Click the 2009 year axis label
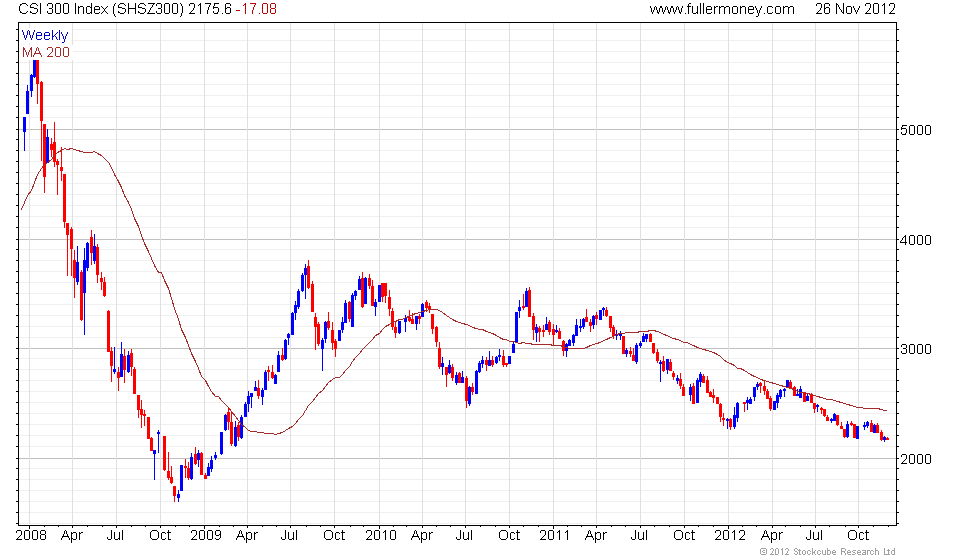Screen dimensions: 980x560 [206, 535]
